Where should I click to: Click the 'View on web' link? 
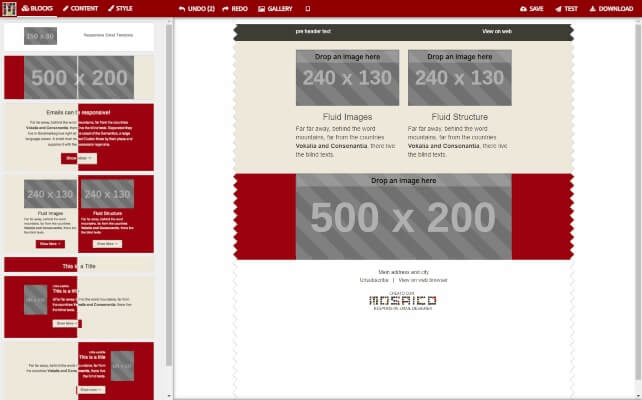tap(497, 32)
